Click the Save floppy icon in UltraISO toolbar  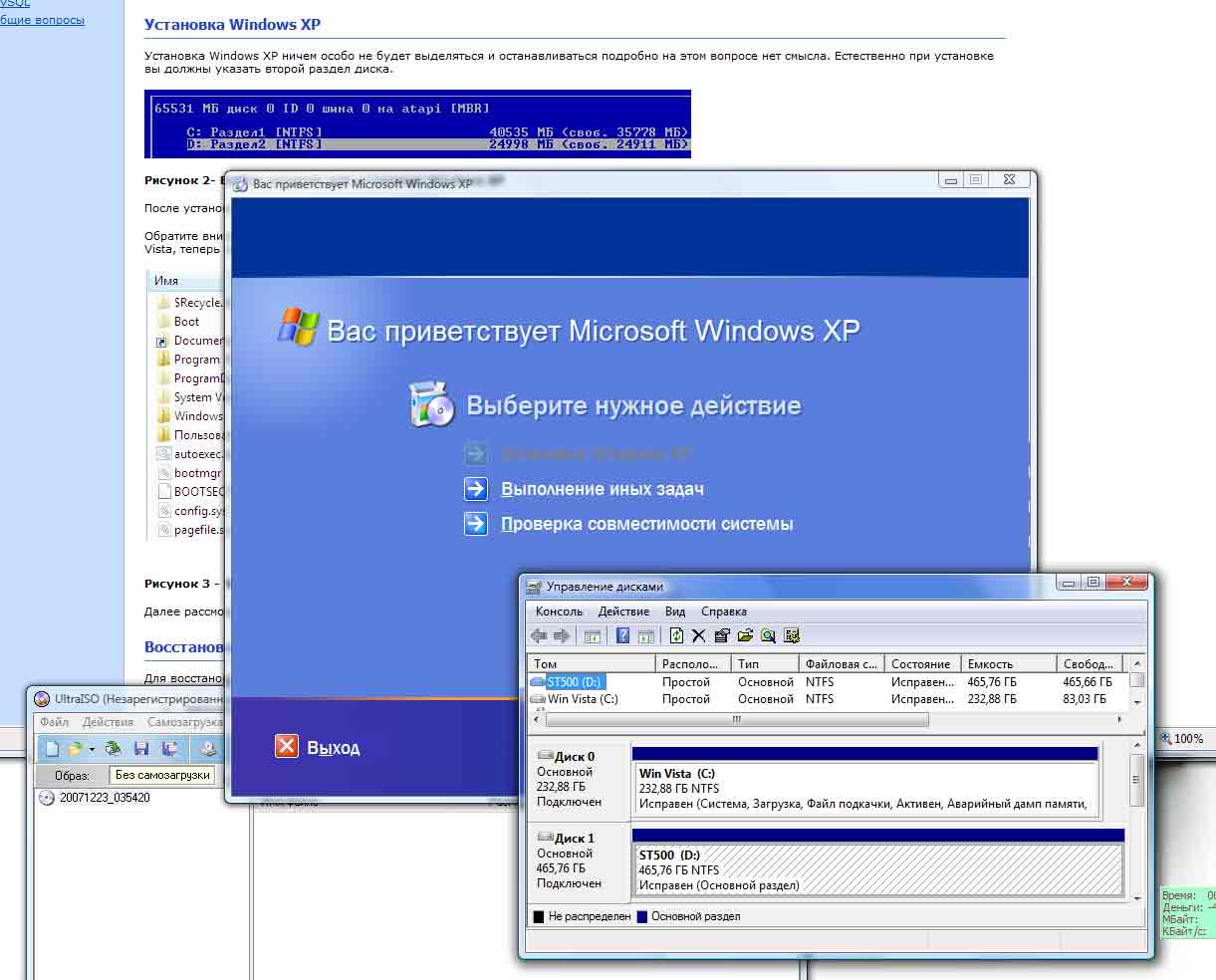point(141,749)
